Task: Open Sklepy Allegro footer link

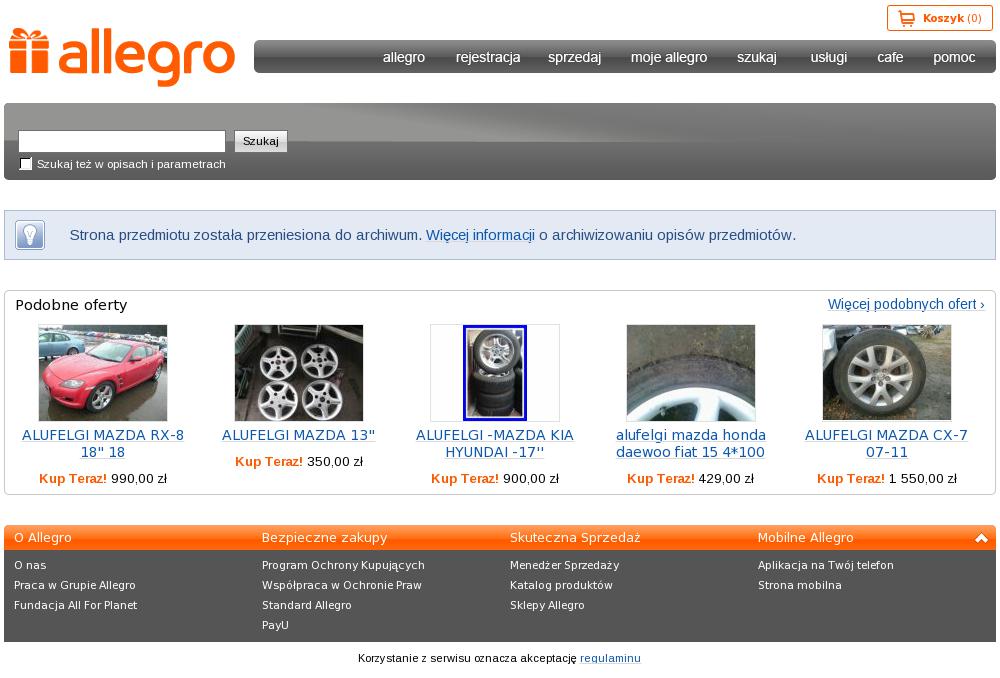Action: [x=547, y=605]
